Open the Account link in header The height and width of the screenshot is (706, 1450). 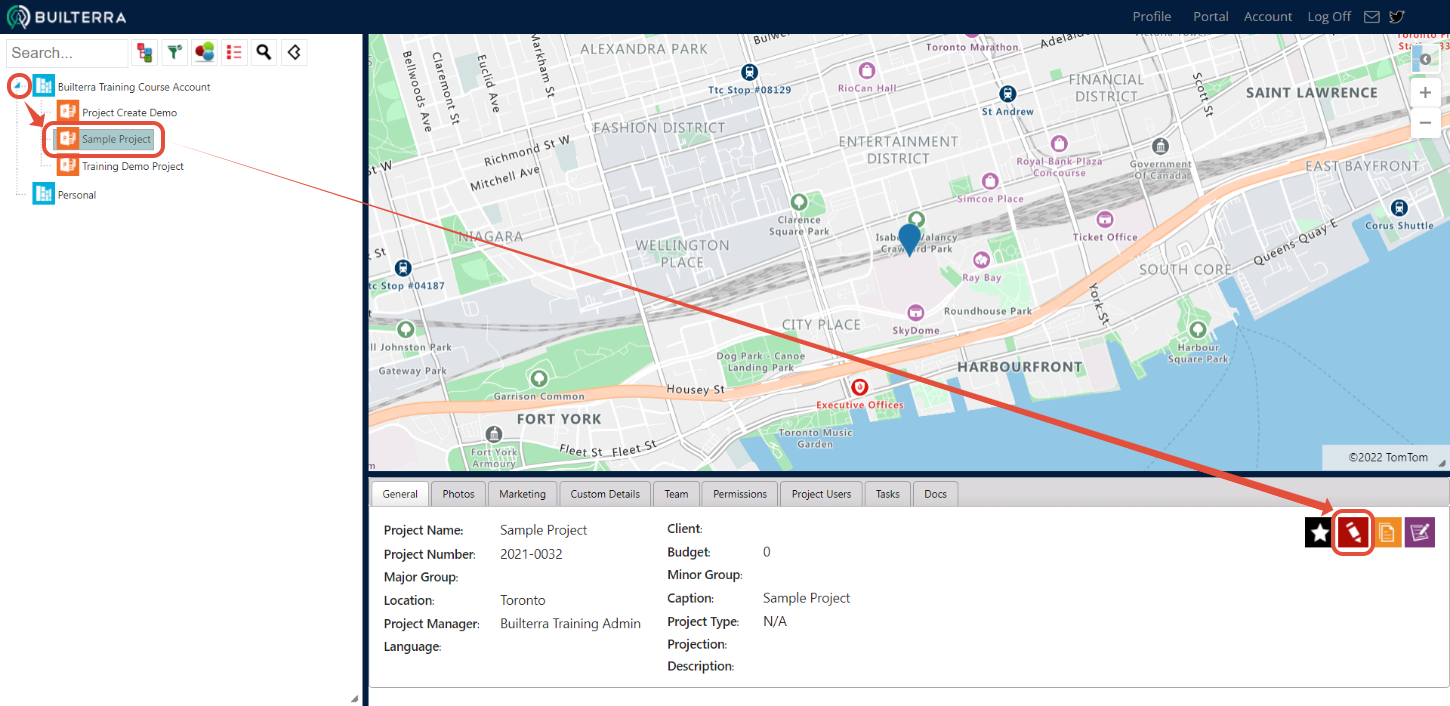1268,17
